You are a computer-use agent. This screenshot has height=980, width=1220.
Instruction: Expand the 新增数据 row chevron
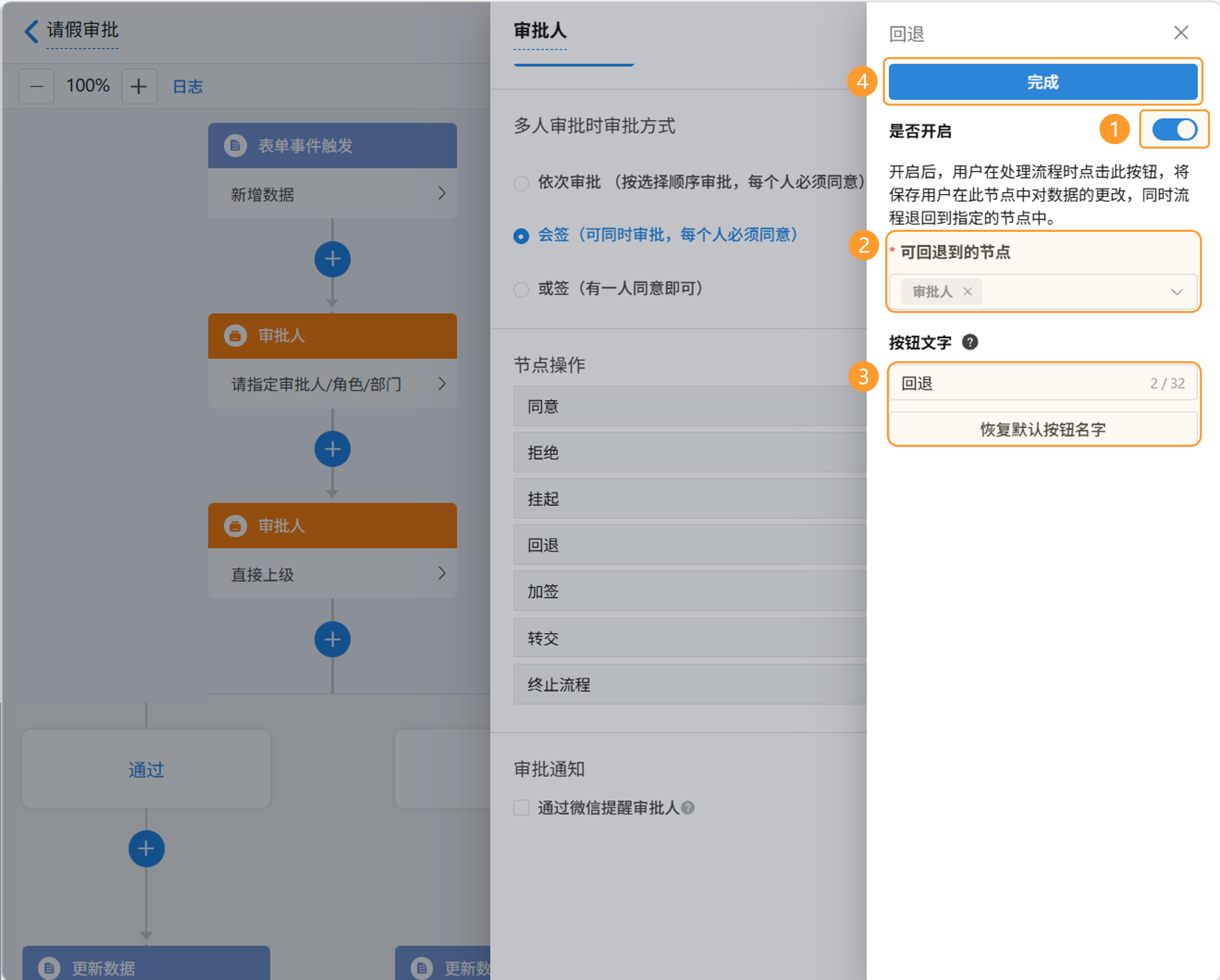(442, 194)
